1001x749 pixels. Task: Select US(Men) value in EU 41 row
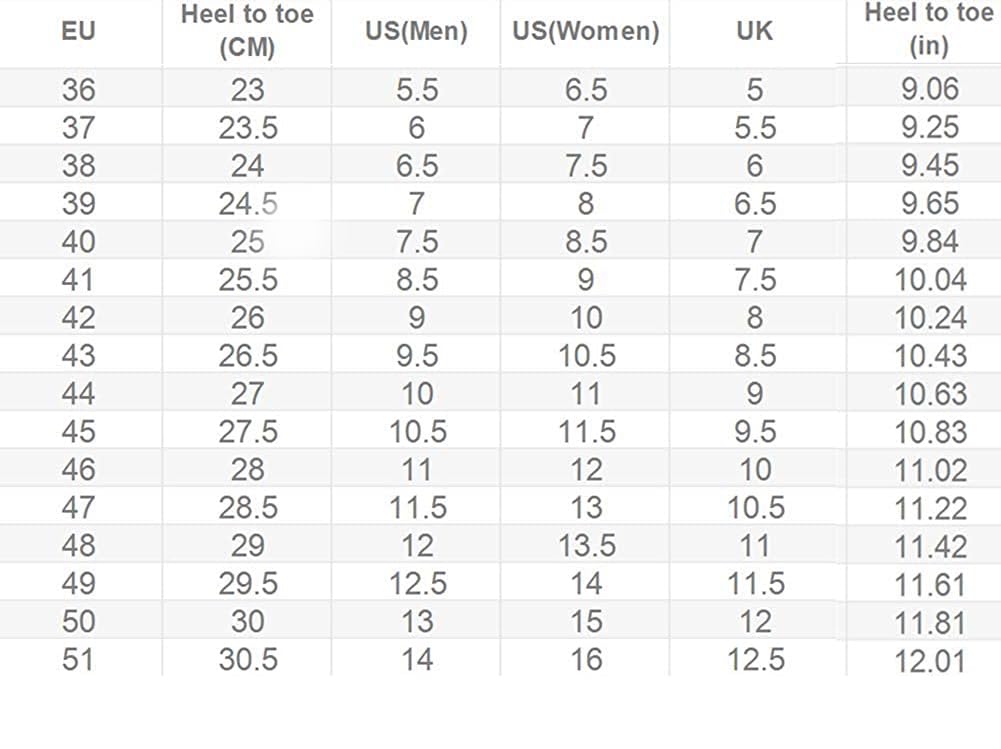coord(416,280)
